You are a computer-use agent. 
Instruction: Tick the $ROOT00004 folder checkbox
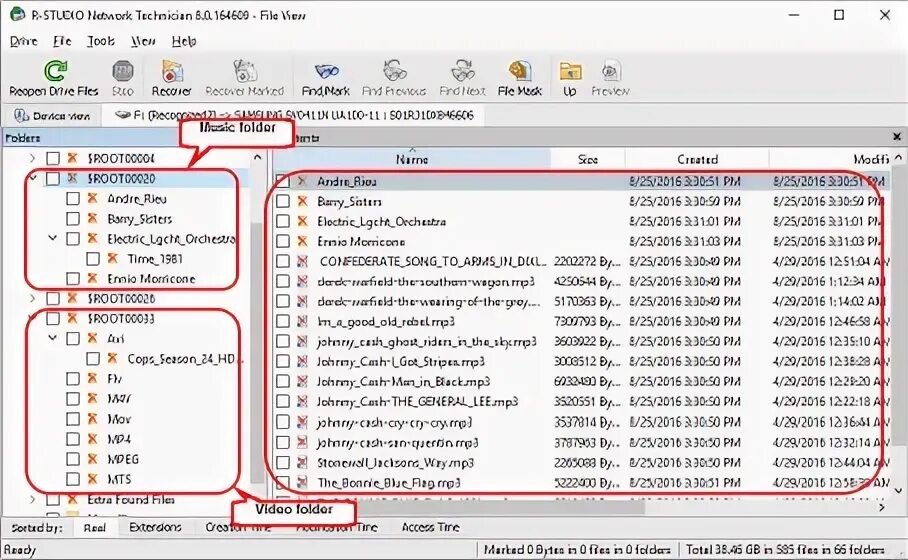tap(53, 158)
